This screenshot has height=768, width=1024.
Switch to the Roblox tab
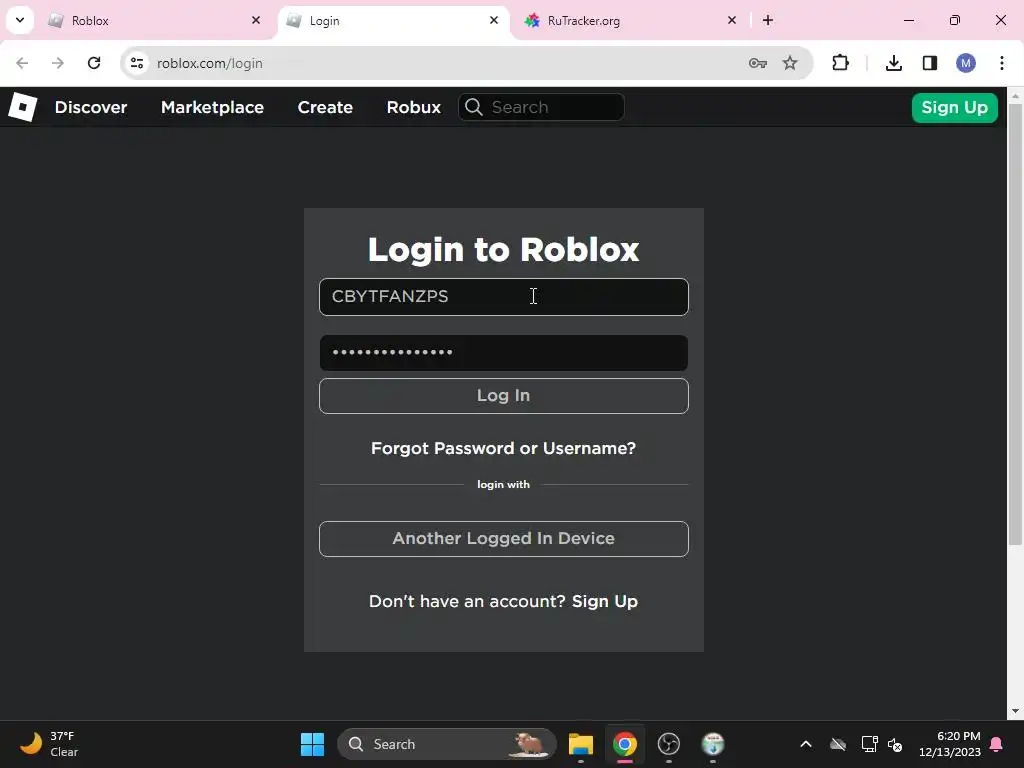[x=155, y=21]
